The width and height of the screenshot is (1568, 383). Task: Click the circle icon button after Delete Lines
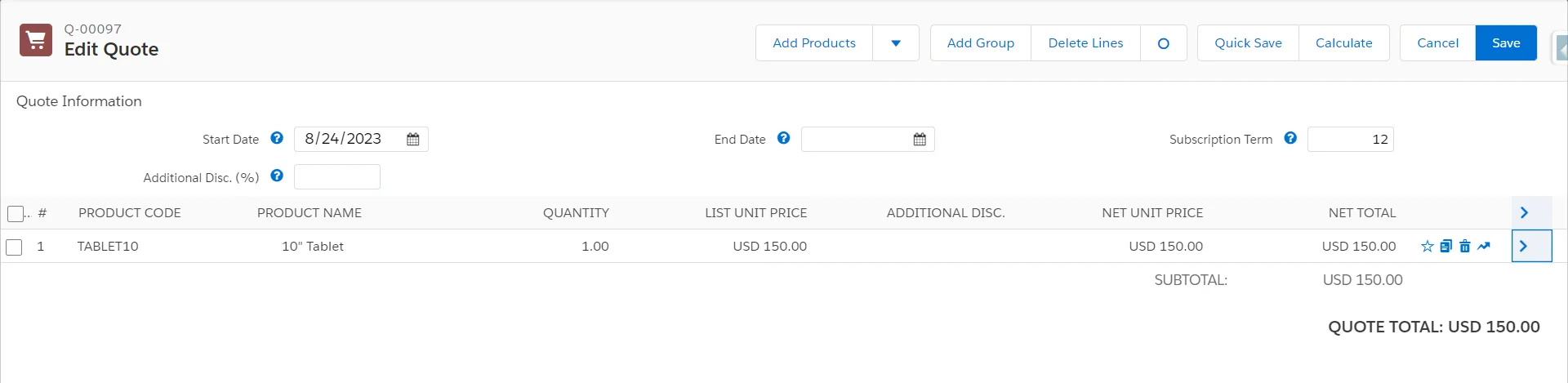[x=1163, y=43]
